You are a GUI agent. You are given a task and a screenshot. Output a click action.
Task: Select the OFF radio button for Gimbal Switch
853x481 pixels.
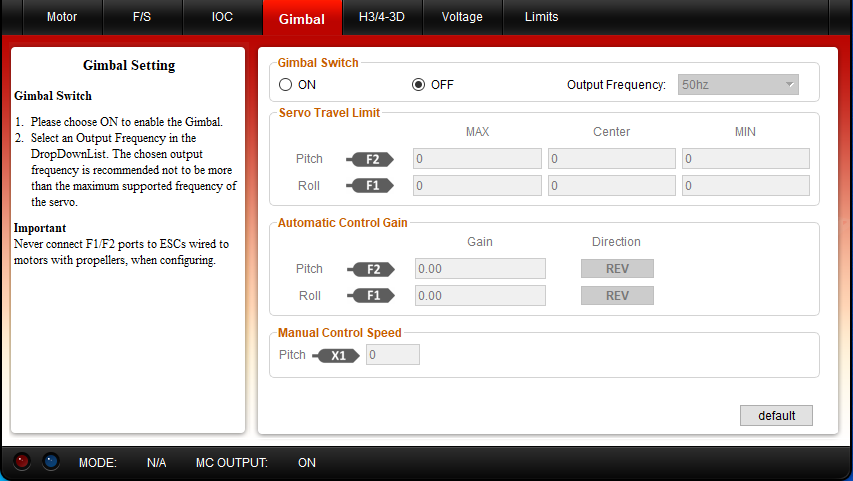click(x=419, y=85)
